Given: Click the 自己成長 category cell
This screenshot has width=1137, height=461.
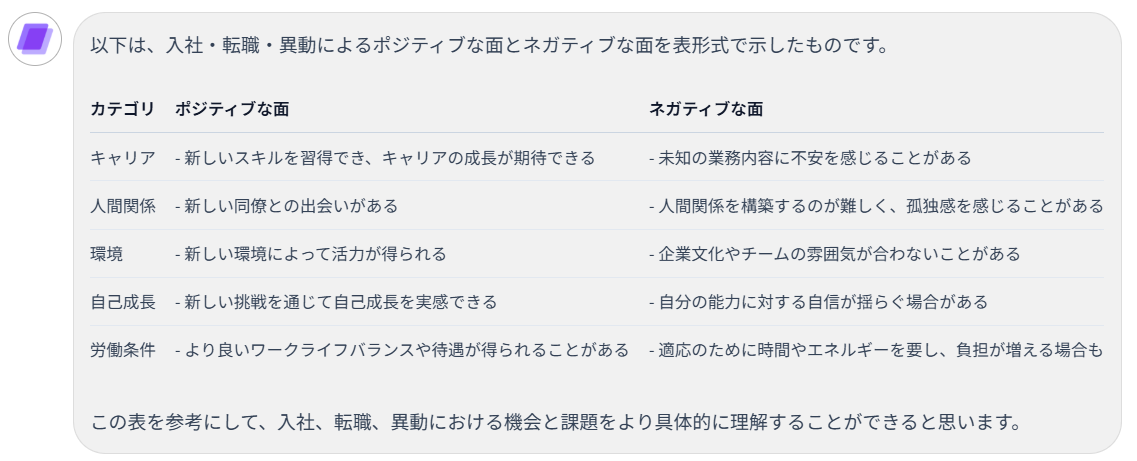Looking at the screenshot, I should pyautogui.click(x=123, y=302).
